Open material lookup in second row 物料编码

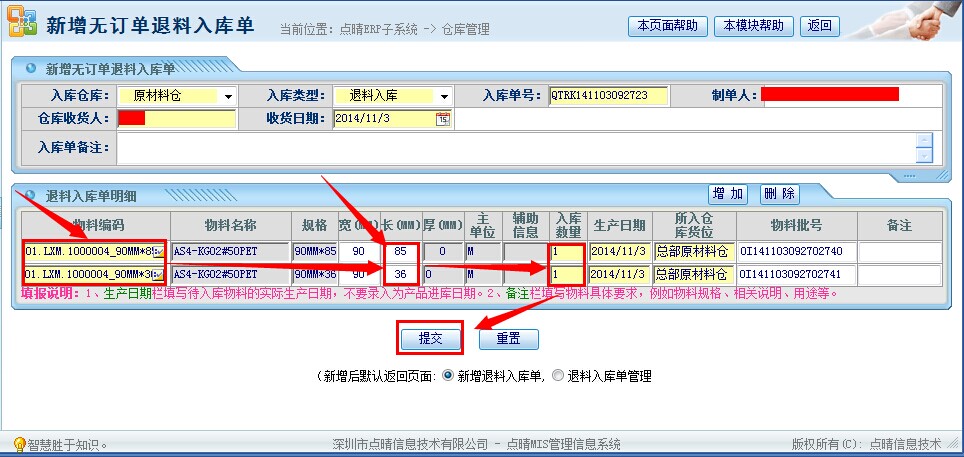click(x=158, y=274)
